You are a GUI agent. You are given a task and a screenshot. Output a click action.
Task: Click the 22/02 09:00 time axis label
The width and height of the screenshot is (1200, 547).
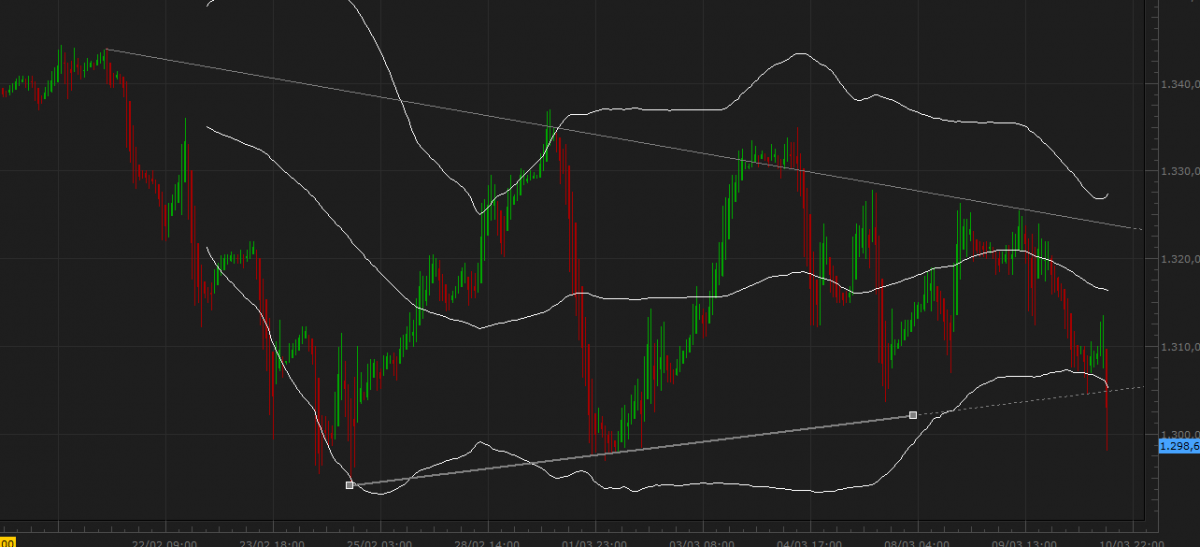165,541
